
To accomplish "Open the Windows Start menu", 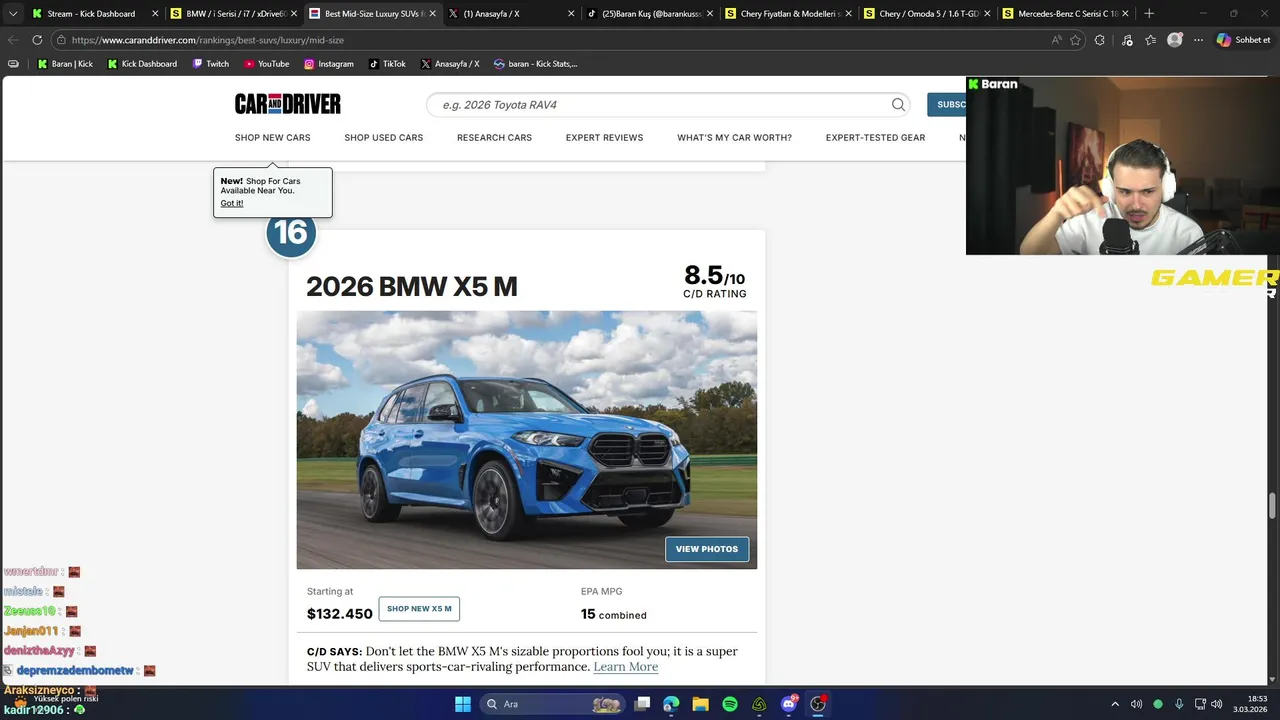I will [x=463, y=704].
